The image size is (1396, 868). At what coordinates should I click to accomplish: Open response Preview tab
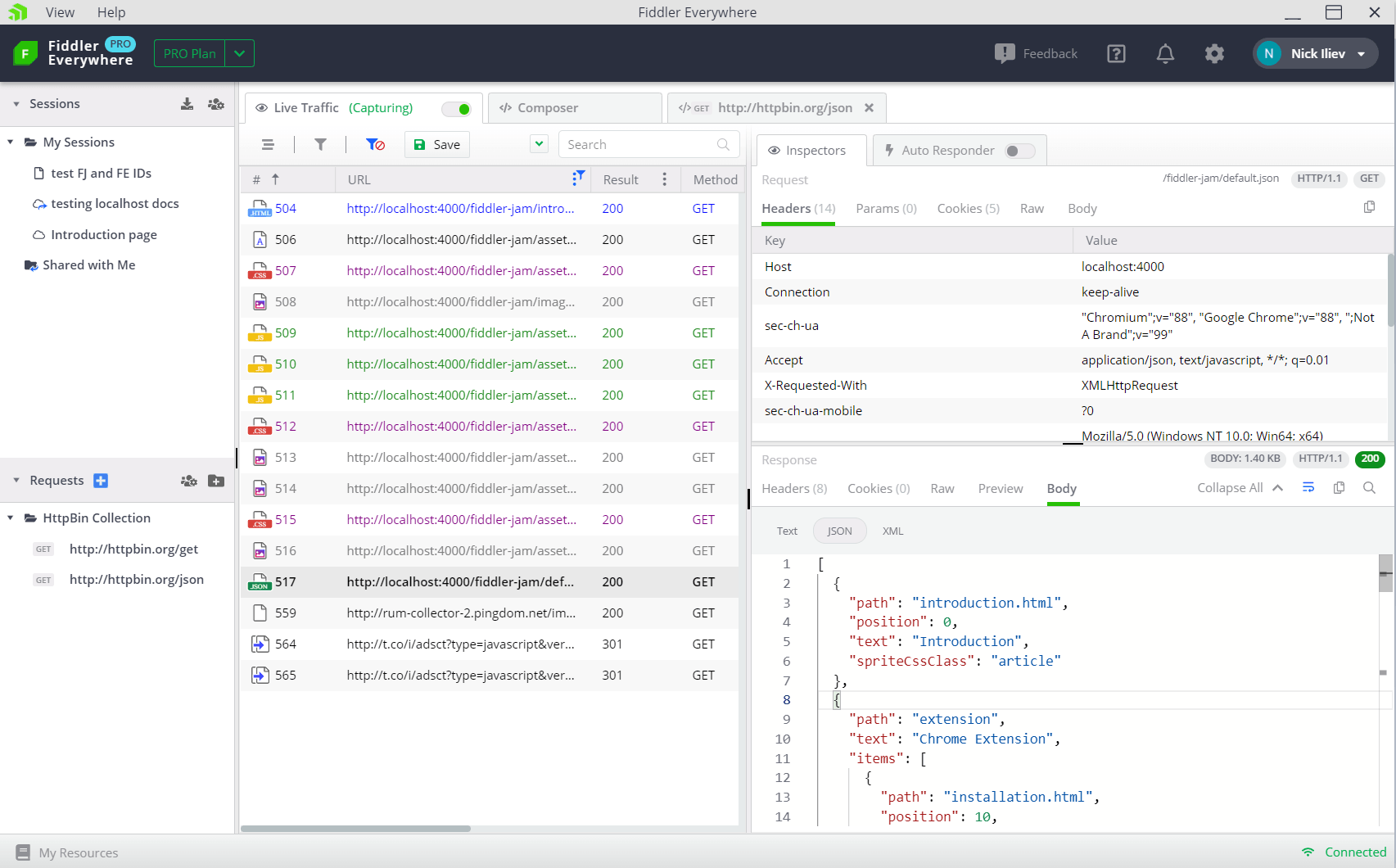click(x=1001, y=489)
